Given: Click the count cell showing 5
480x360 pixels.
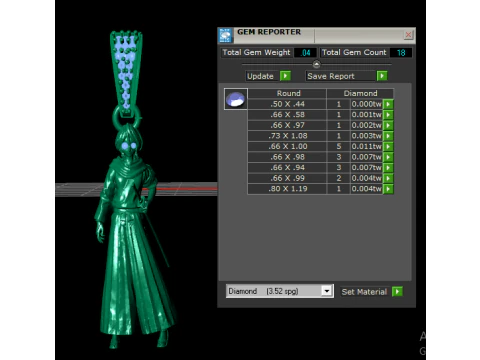Looking at the screenshot, I should point(338,146).
